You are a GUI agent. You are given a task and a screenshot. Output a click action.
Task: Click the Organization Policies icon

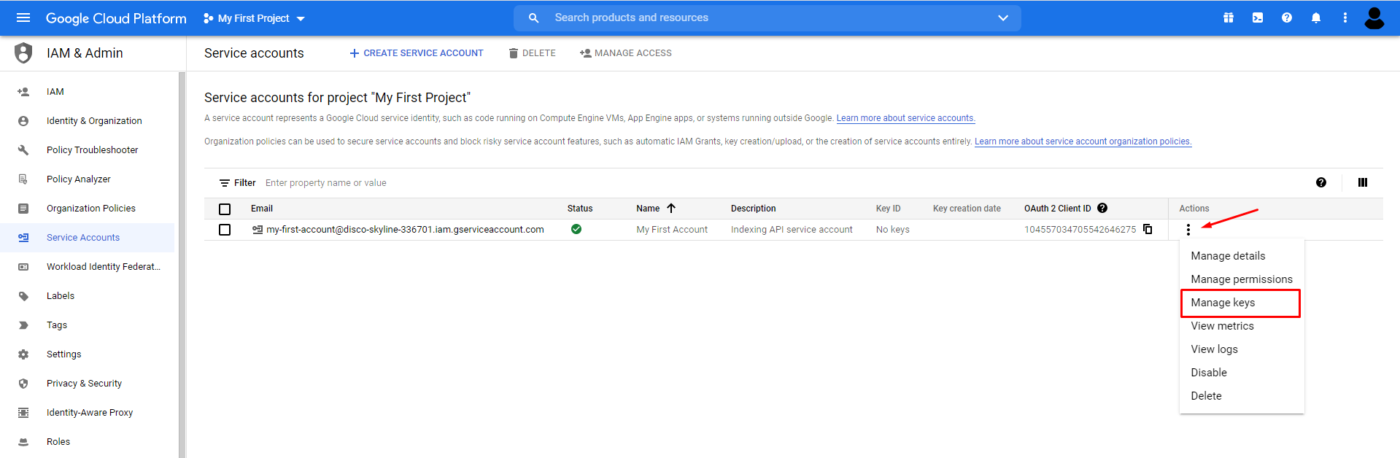pos(23,208)
